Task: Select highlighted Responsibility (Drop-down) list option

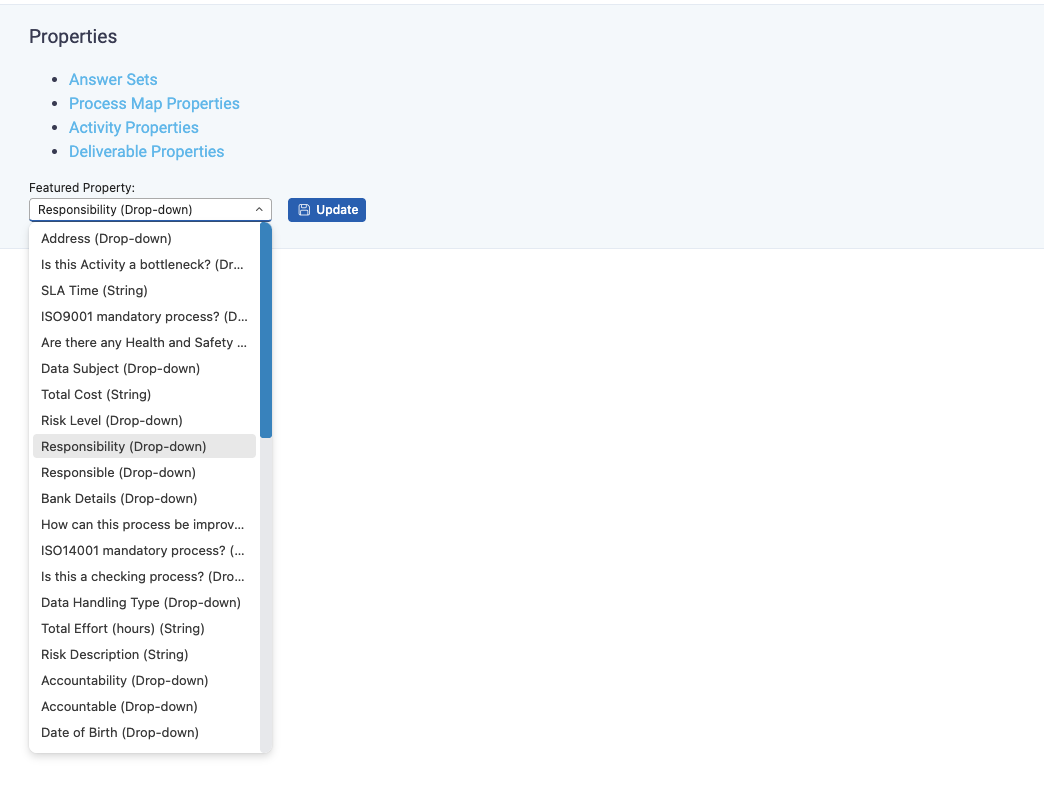Action: coord(144,446)
